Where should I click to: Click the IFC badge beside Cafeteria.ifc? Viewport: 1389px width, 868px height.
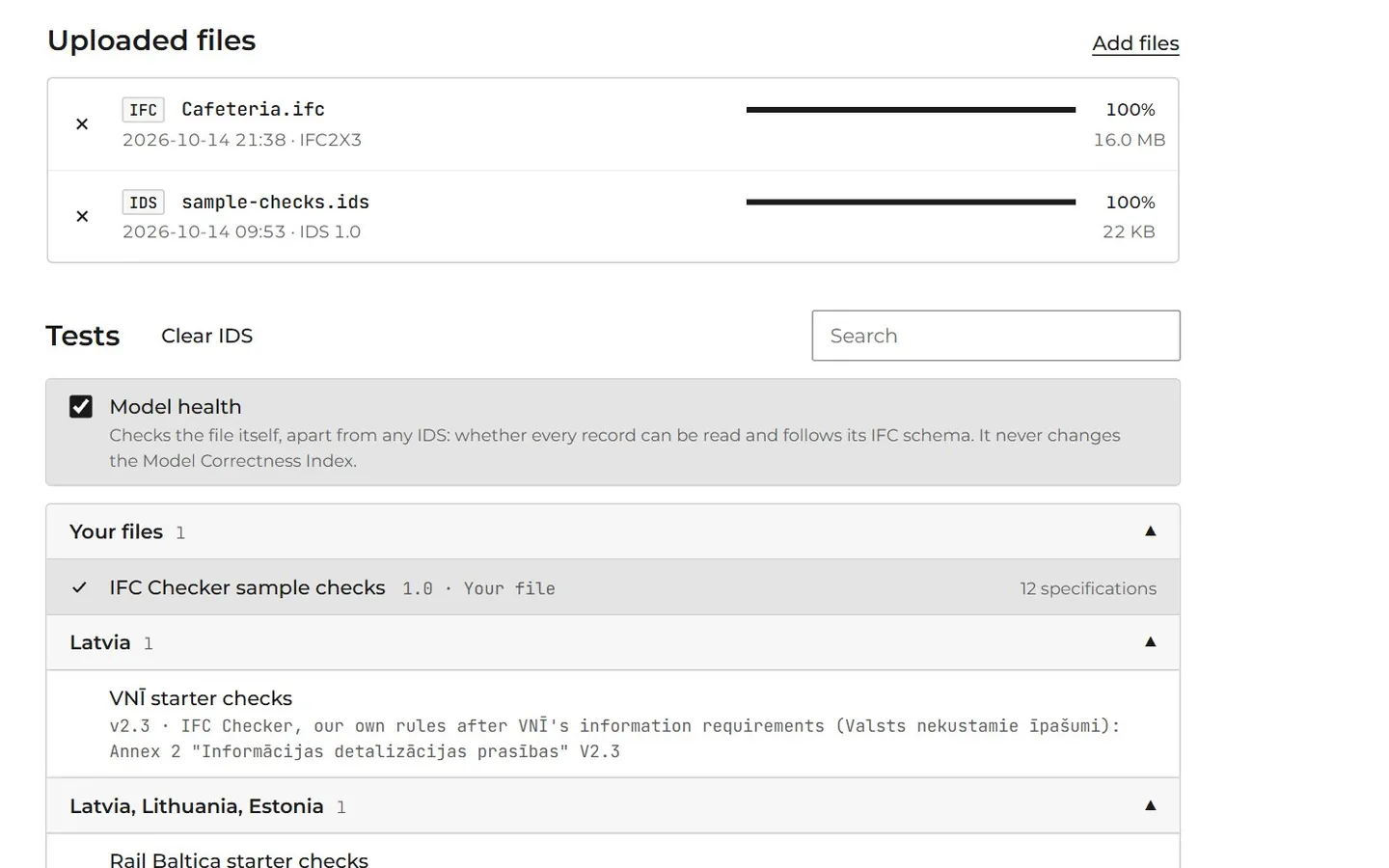point(143,110)
